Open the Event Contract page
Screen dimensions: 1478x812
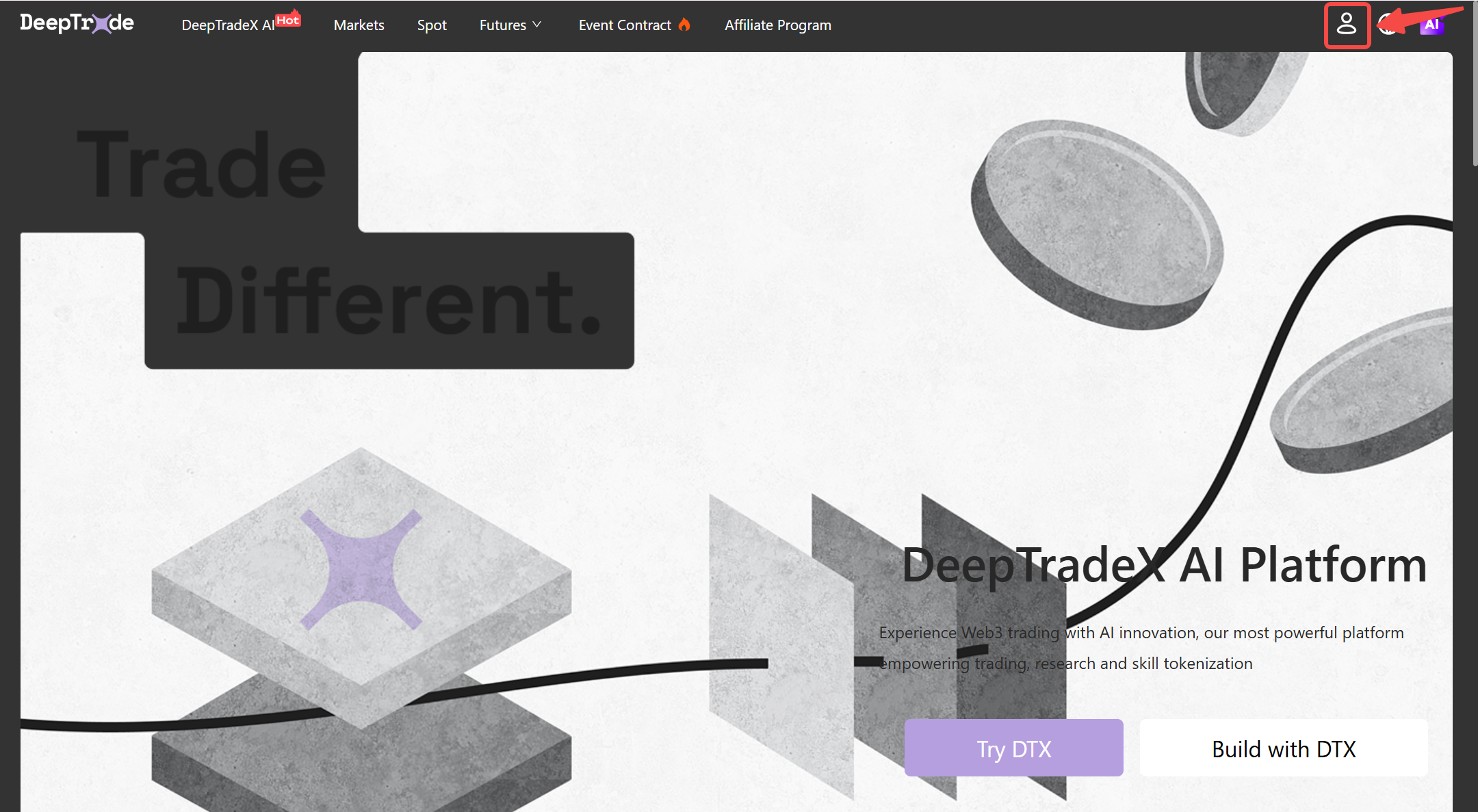(x=634, y=25)
